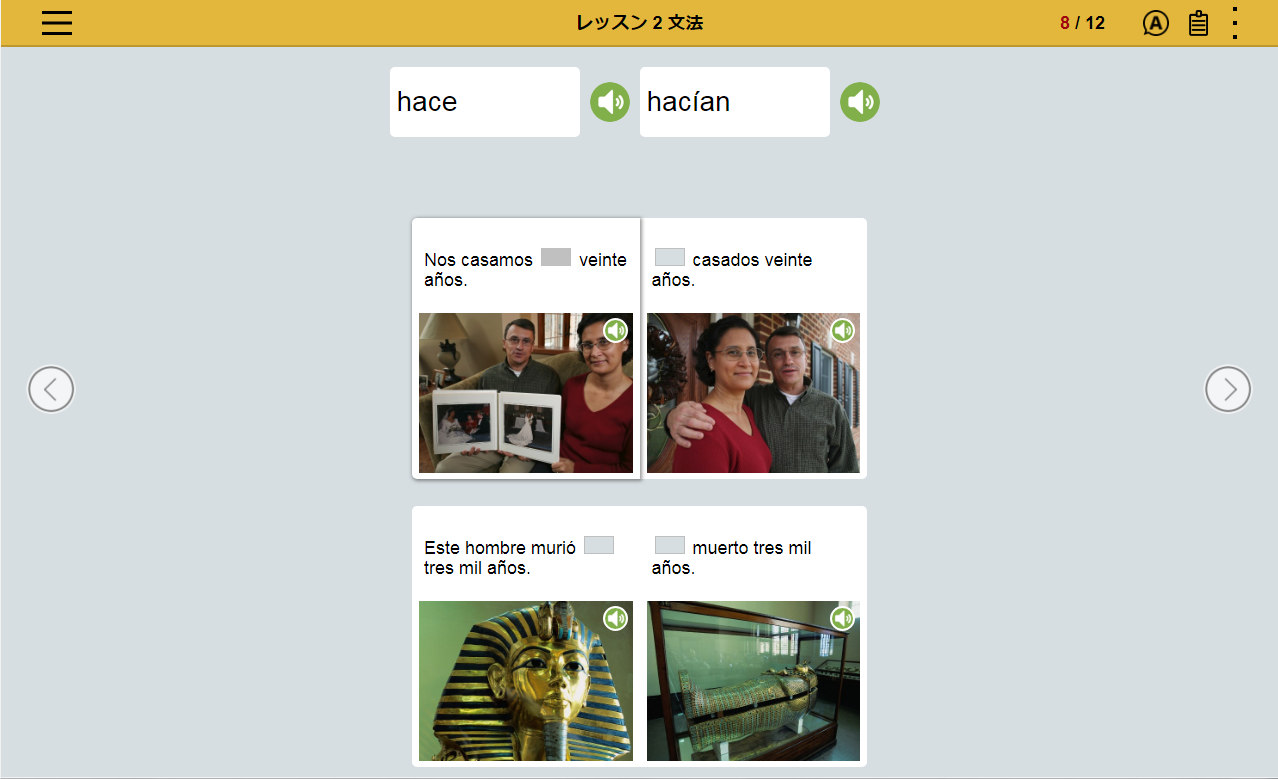Play audio on wedding album photo
The width and height of the screenshot is (1278, 779).
click(615, 331)
